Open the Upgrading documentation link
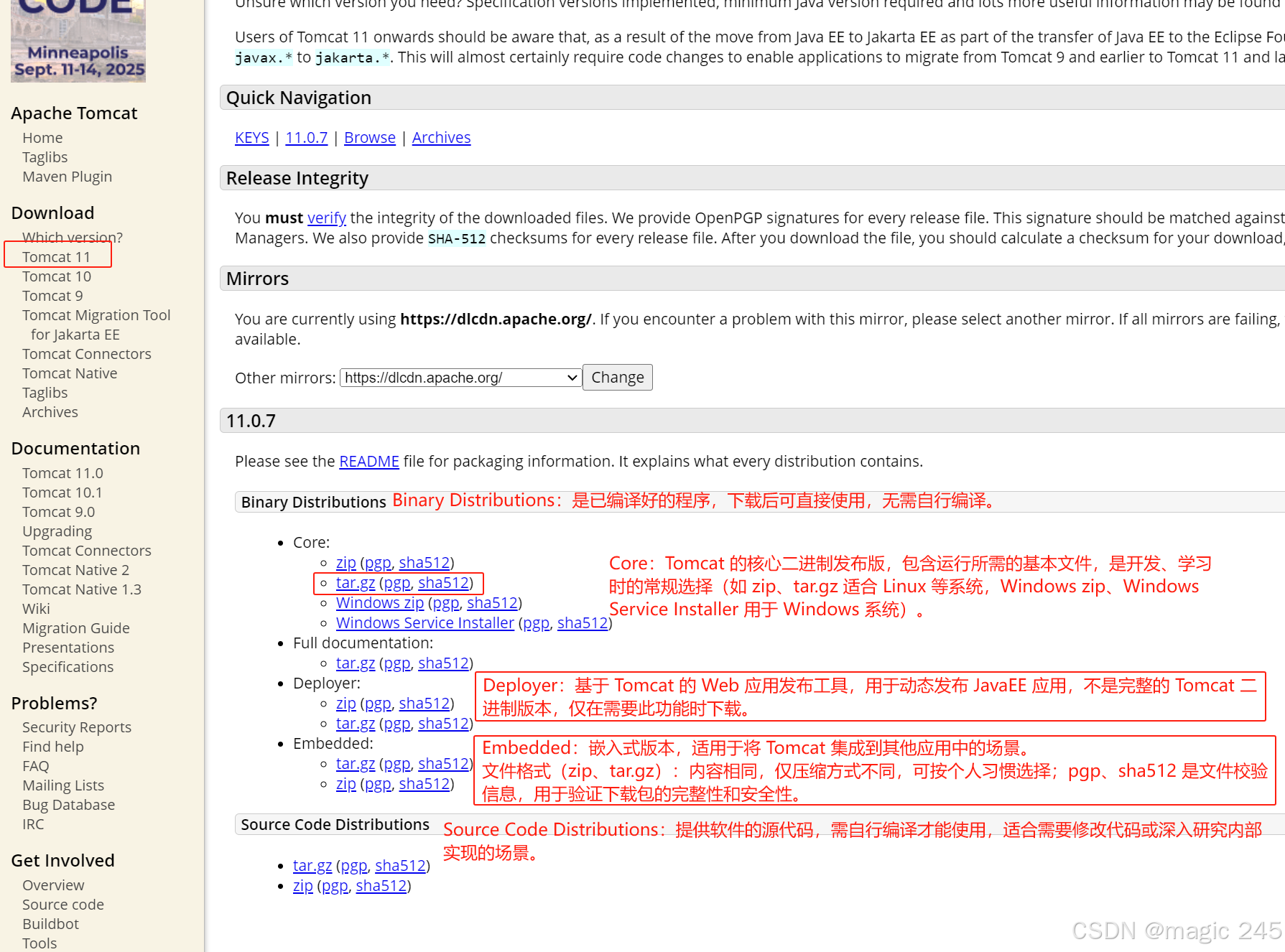Viewport: 1285px width, 952px height. pos(57,531)
